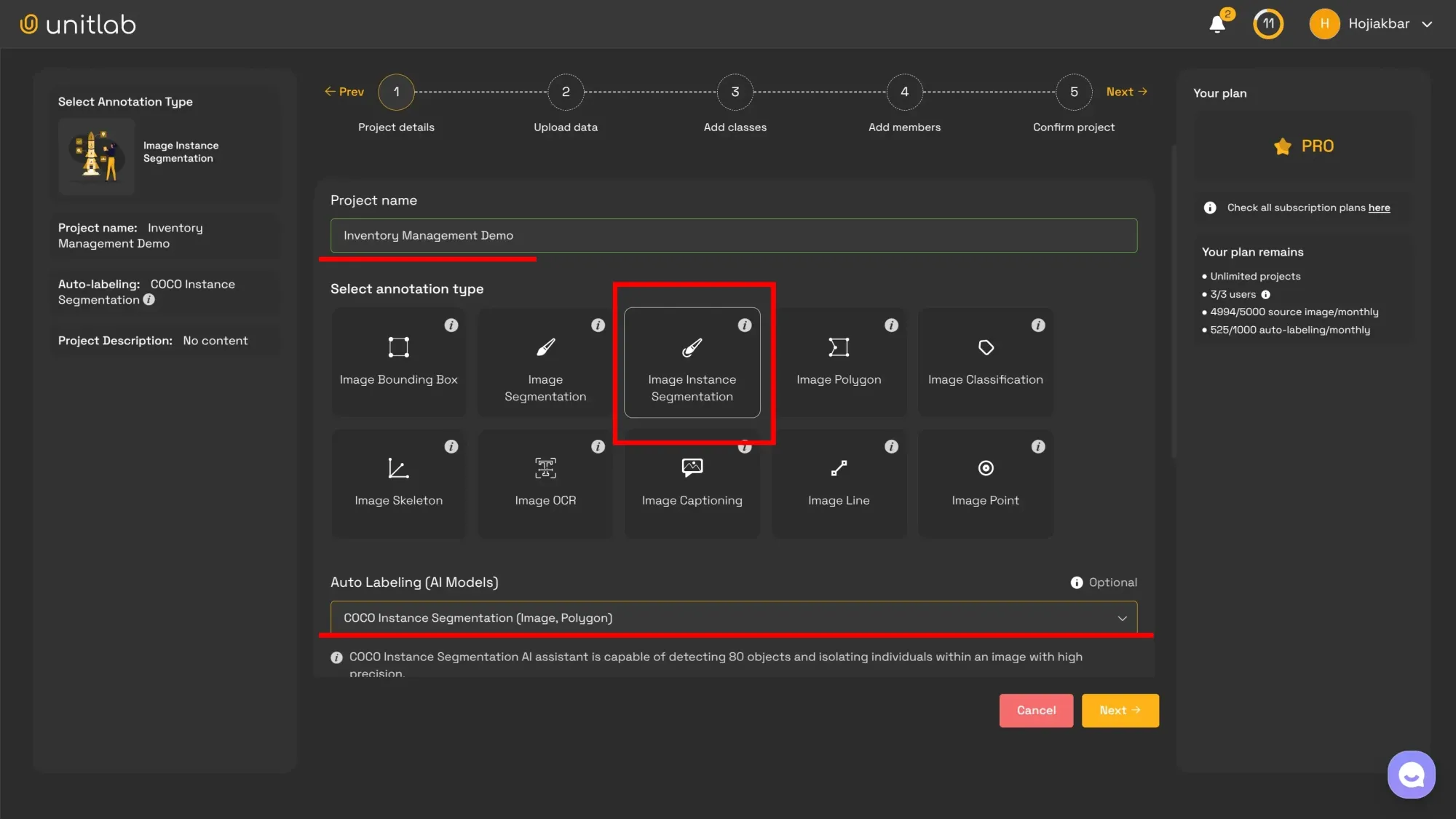
Task: Navigate to the Upload data step
Action: tap(566, 92)
